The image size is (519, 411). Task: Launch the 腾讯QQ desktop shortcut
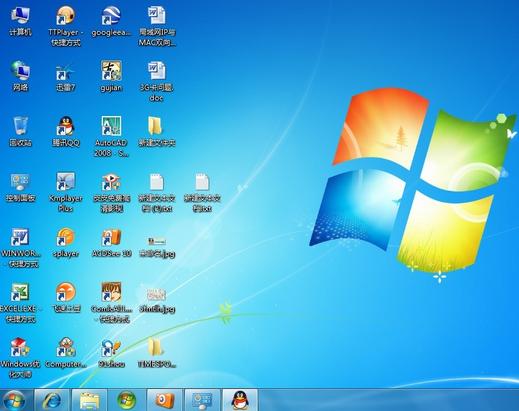[66, 132]
